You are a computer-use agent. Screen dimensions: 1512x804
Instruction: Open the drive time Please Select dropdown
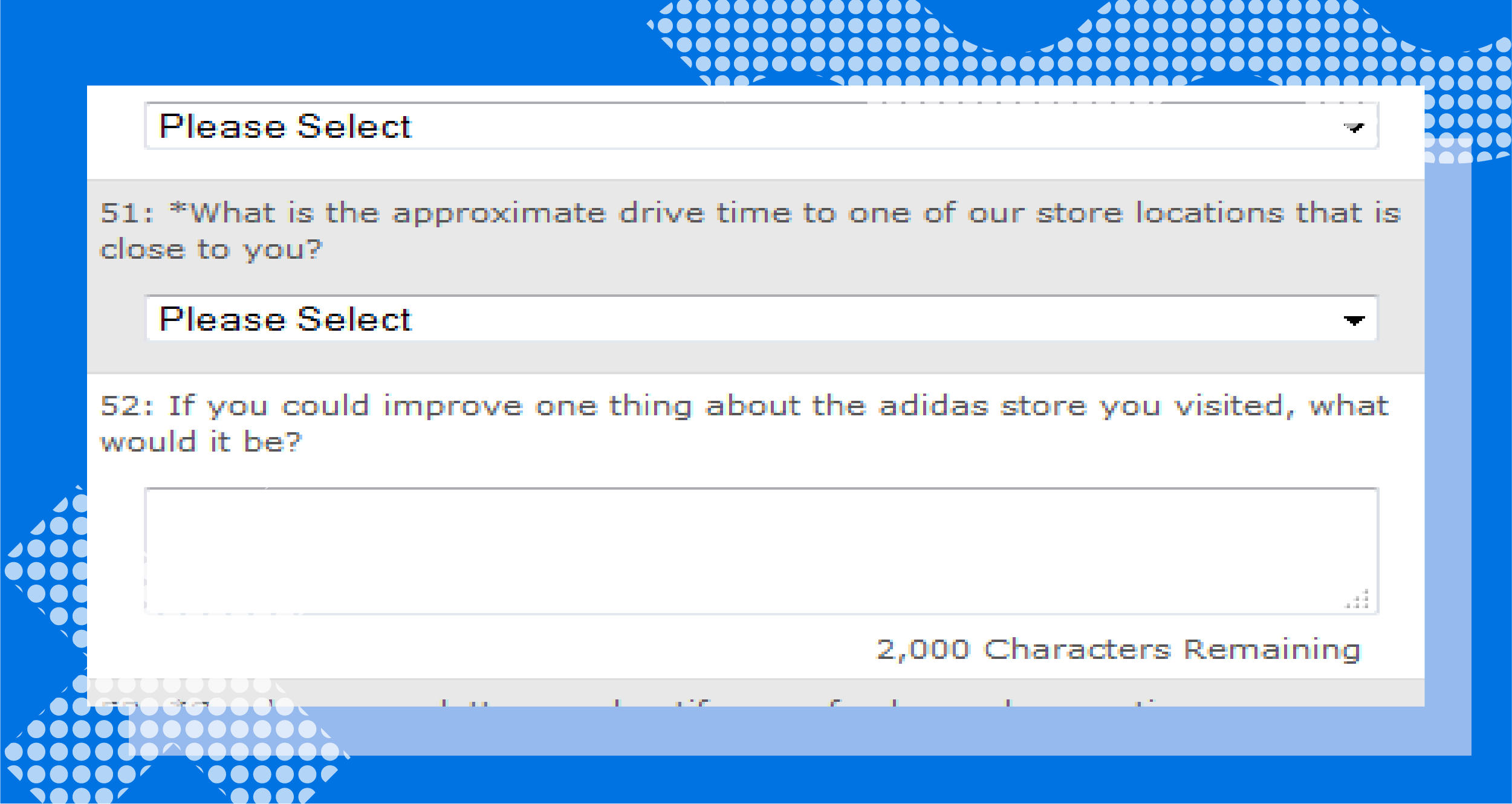point(761,319)
